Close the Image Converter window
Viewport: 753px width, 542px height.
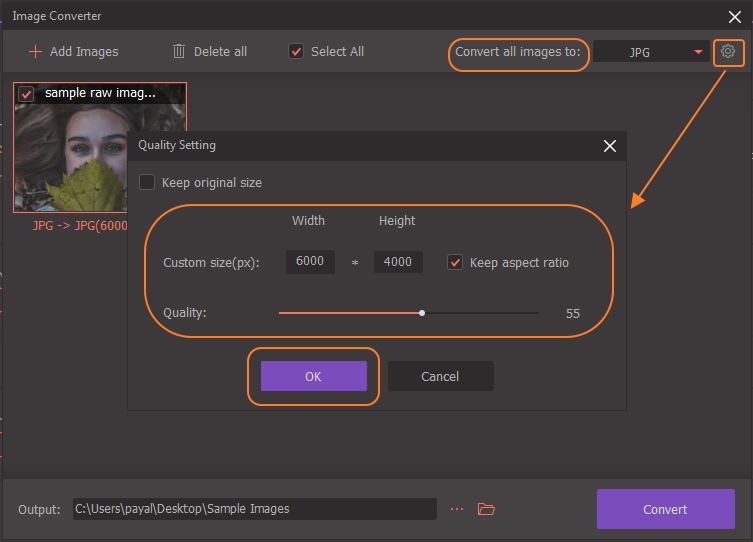coord(735,16)
